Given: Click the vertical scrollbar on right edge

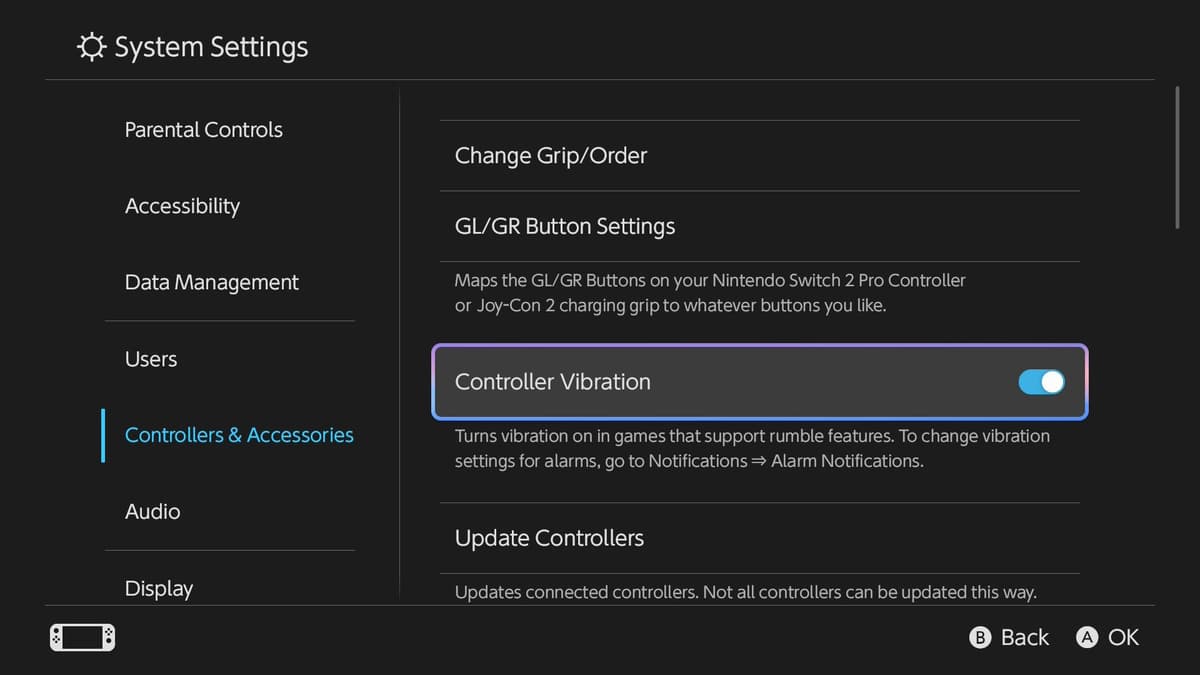Looking at the screenshot, I should click(1177, 158).
